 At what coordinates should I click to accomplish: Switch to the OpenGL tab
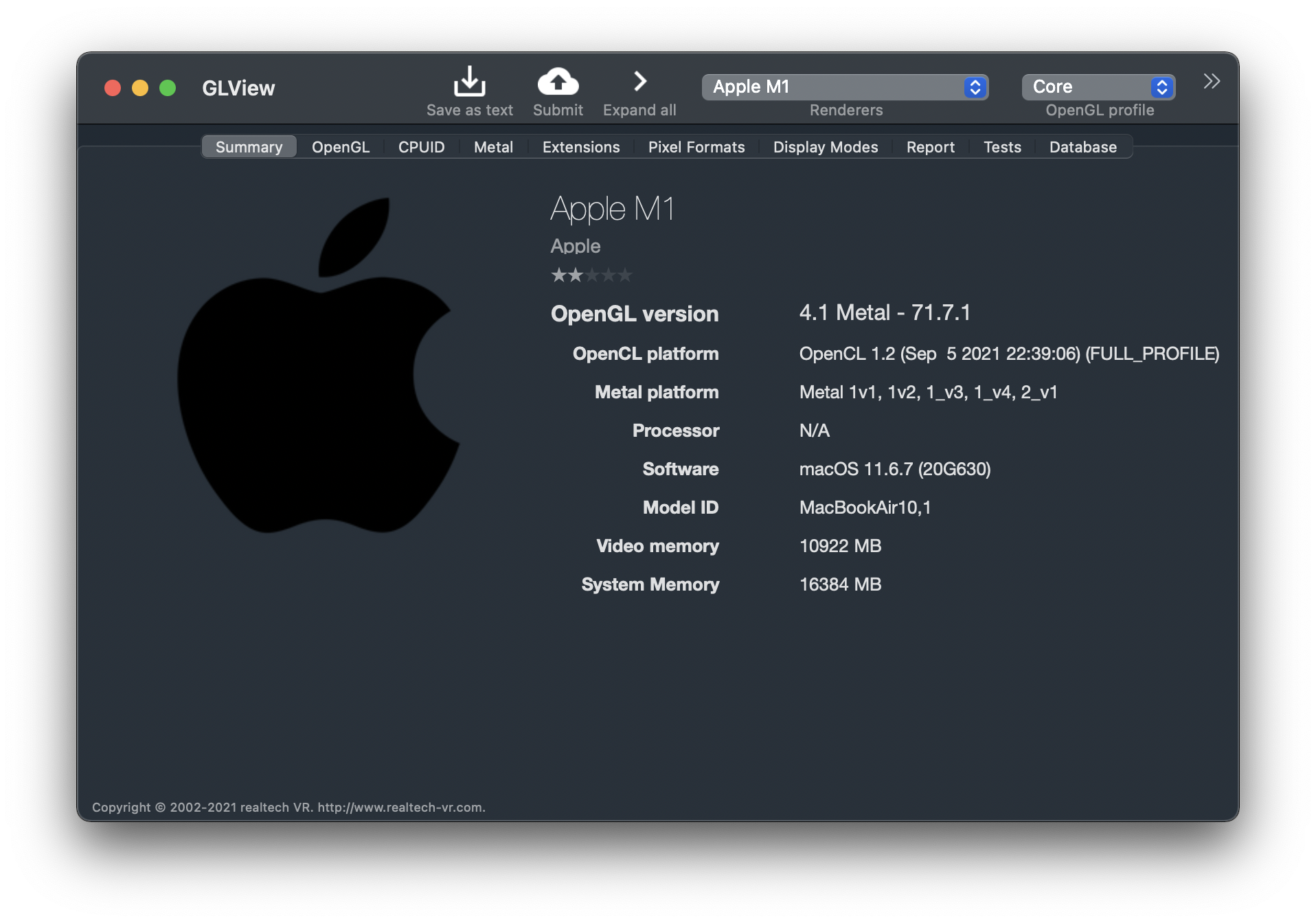point(341,147)
